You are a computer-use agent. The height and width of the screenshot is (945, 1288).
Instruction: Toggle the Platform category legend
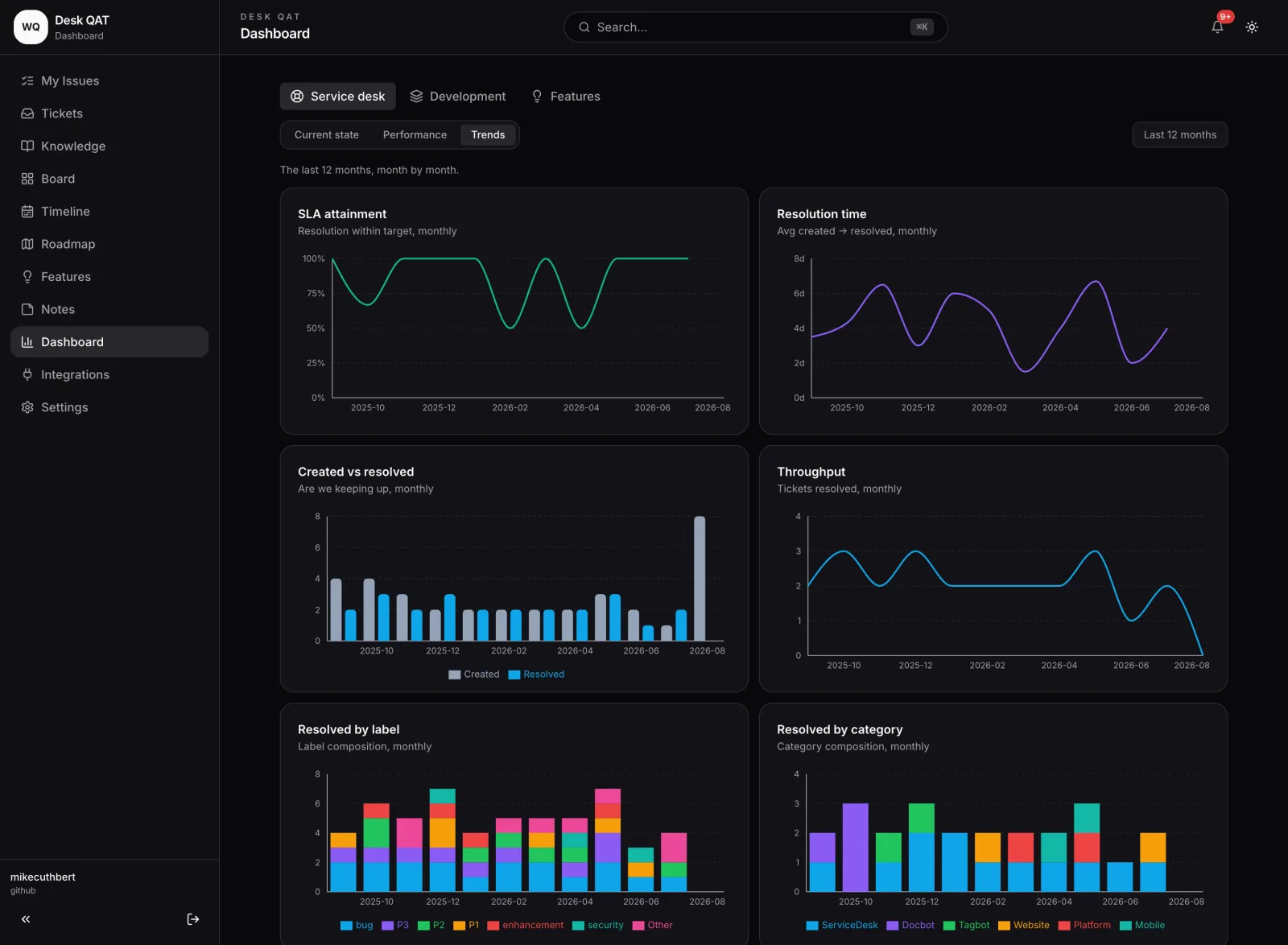1084,926
